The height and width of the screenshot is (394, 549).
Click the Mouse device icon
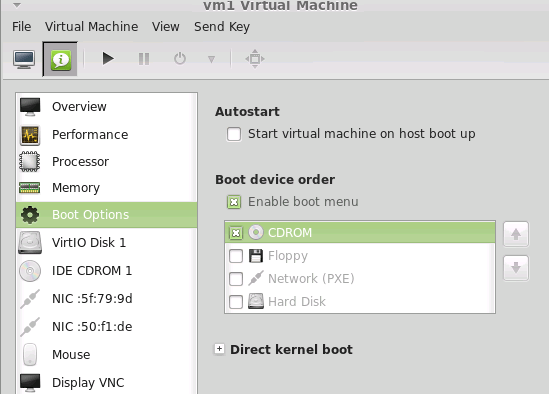pos(30,354)
